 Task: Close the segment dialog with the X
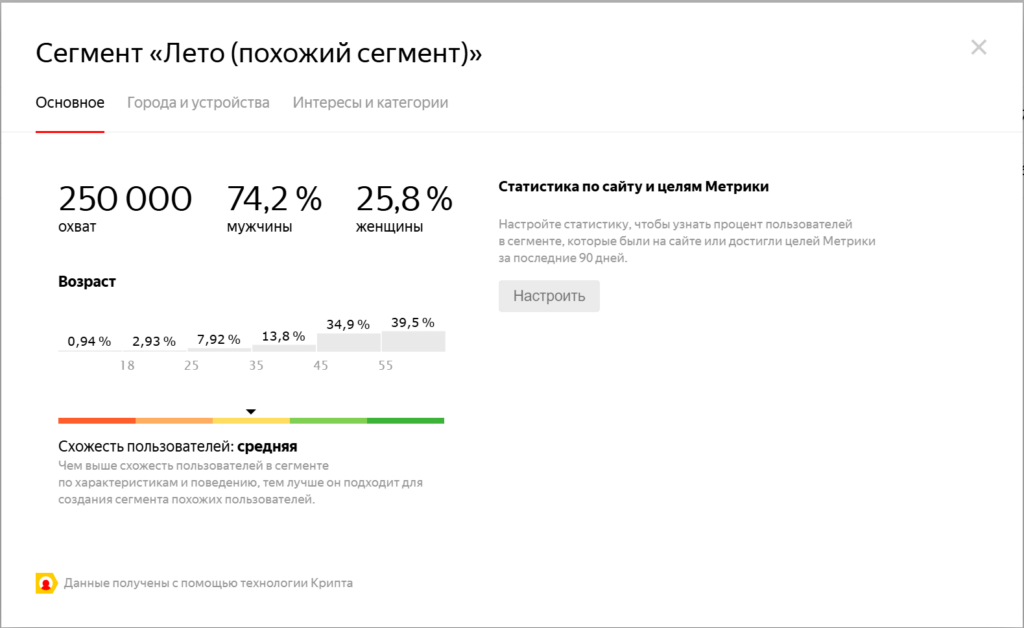[978, 47]
